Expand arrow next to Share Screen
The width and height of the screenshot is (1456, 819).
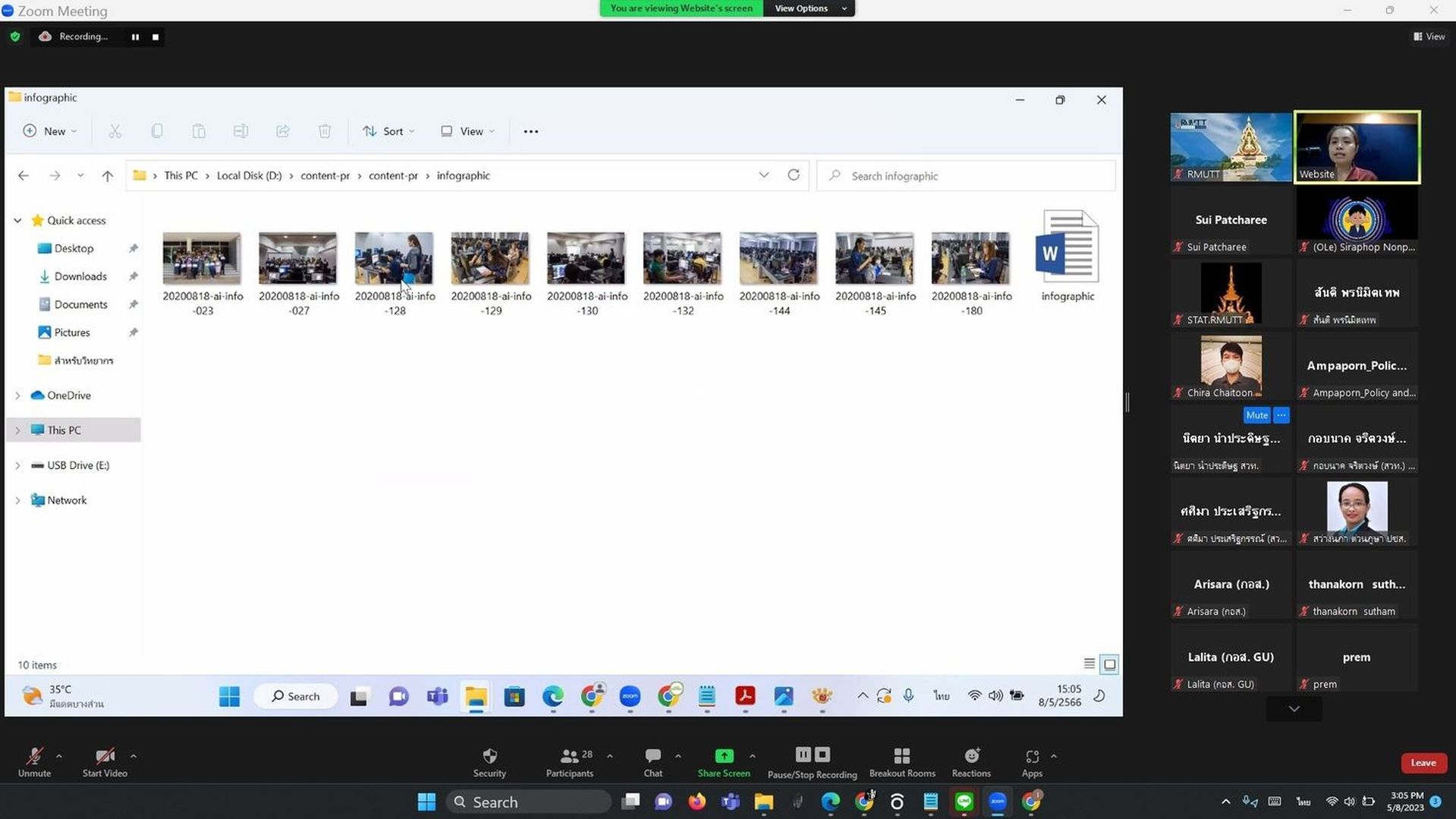coord(753,756)
